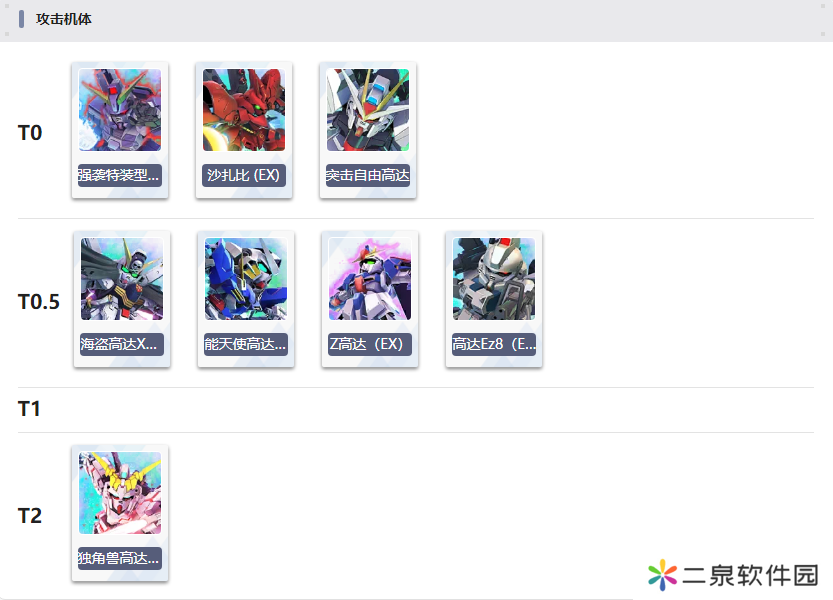Click the 高达Ez8 name label

(494, 344)
